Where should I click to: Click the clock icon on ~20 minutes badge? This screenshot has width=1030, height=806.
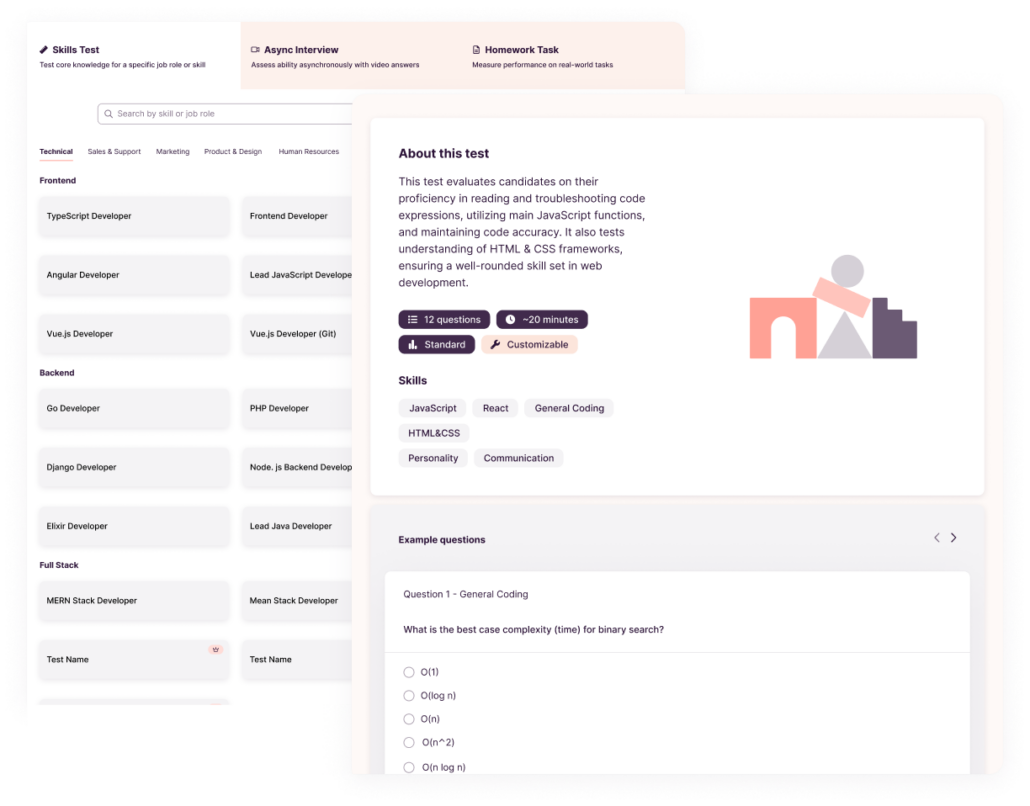point(510,320)
